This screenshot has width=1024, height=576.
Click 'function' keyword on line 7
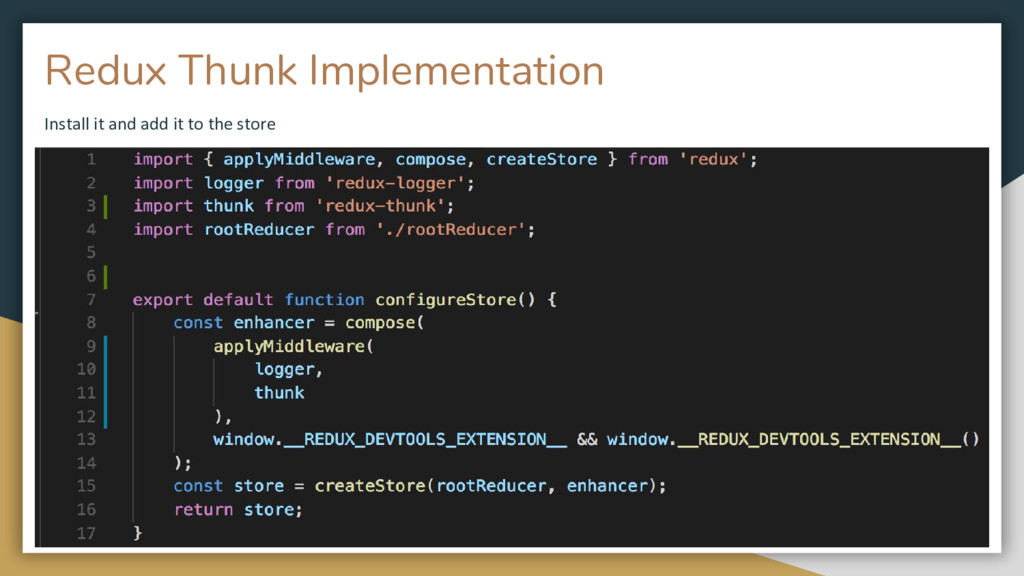click(325, 300)
